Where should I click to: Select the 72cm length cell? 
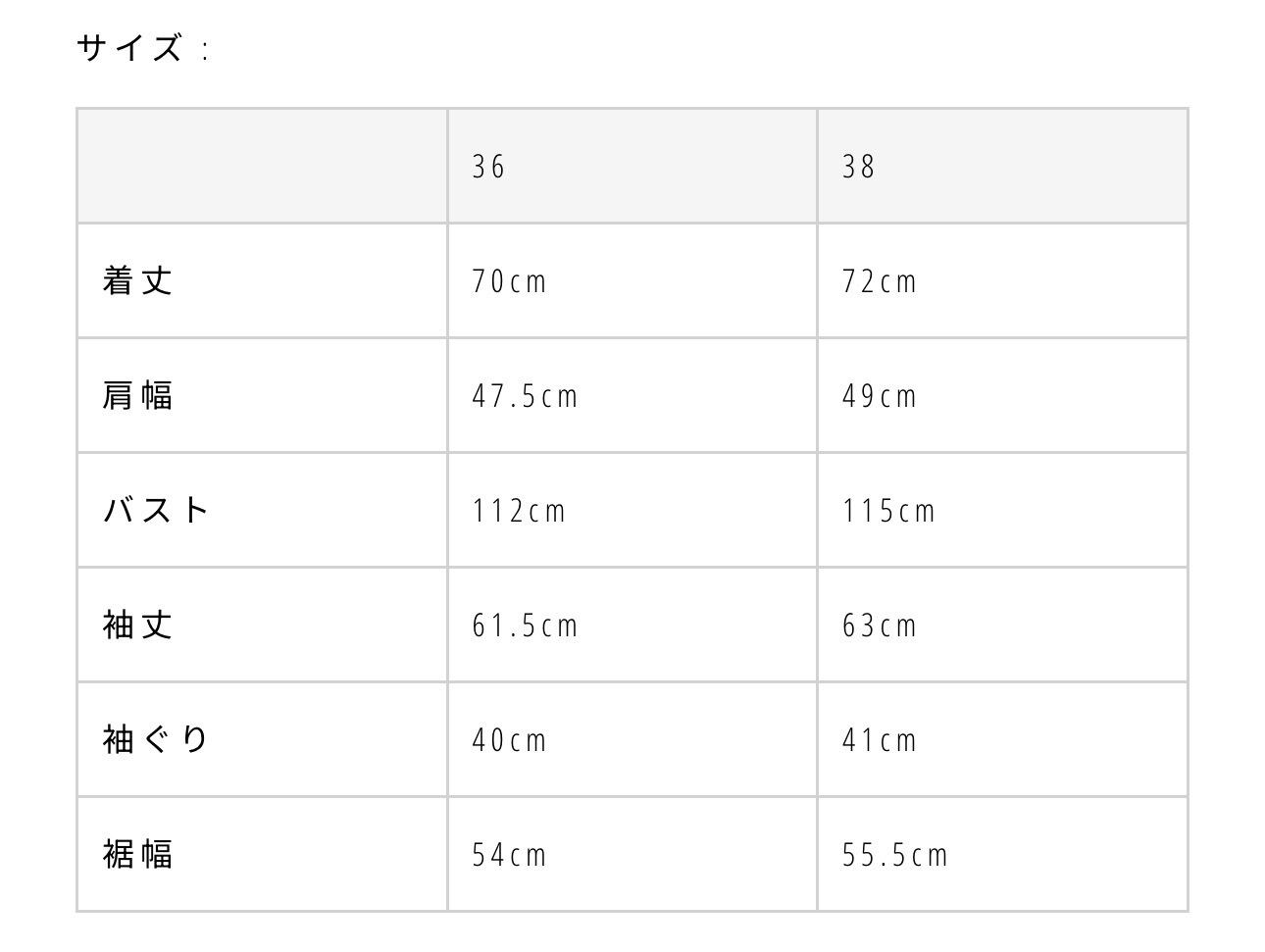point(880,282)
